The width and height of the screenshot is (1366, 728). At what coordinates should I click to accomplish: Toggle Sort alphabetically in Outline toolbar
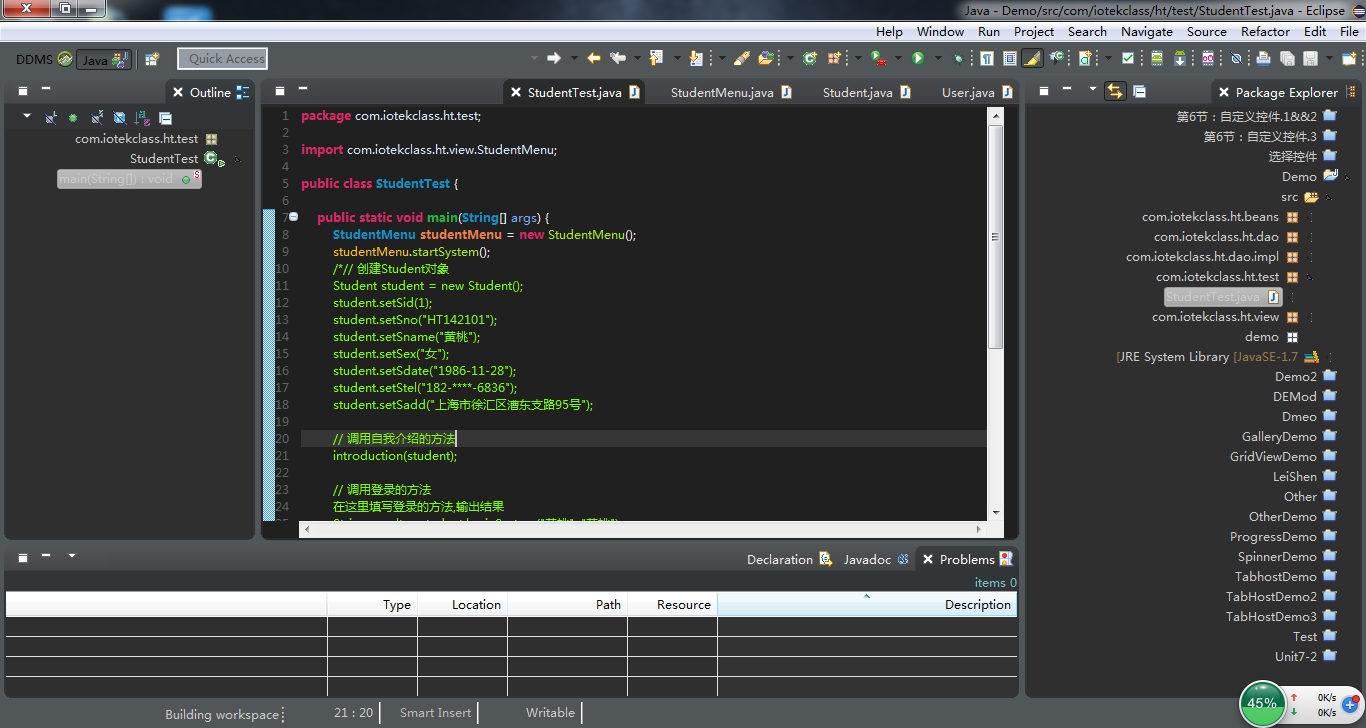tap(143, 118)
